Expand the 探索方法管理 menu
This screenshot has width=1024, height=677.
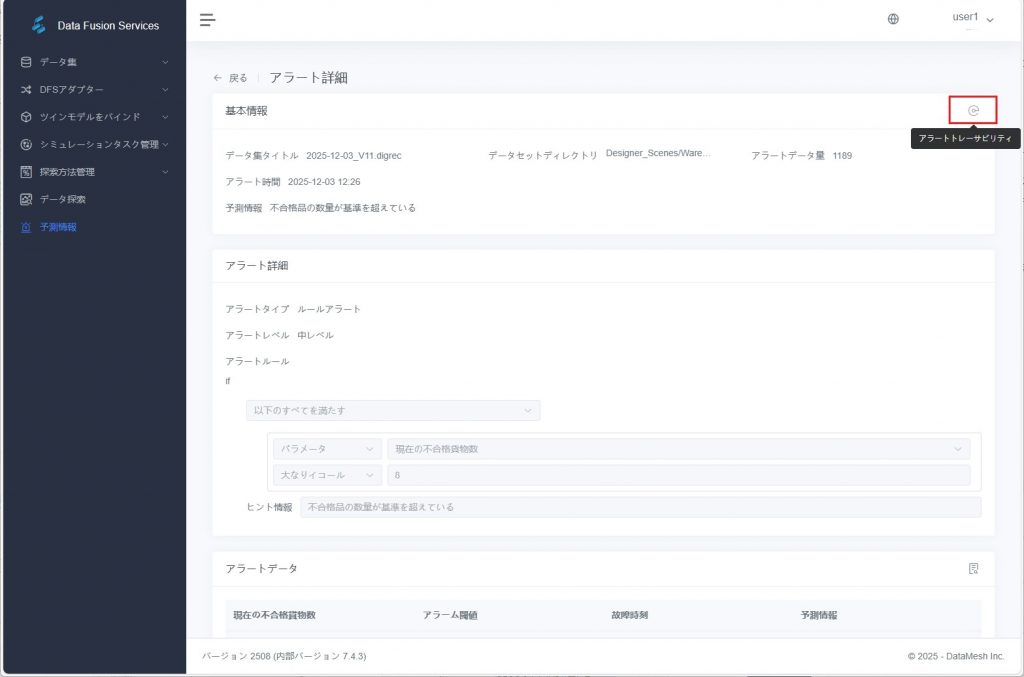point(94,172)
